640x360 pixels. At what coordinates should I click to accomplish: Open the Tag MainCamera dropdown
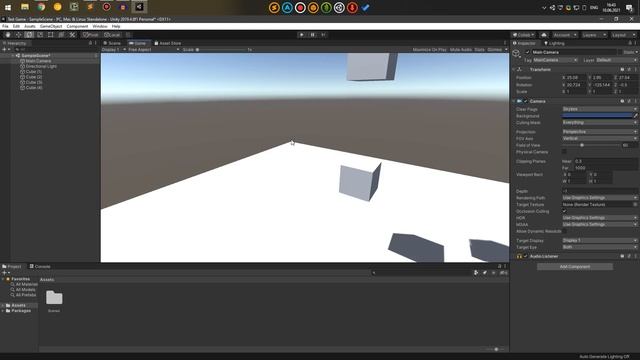coord(555,60)
